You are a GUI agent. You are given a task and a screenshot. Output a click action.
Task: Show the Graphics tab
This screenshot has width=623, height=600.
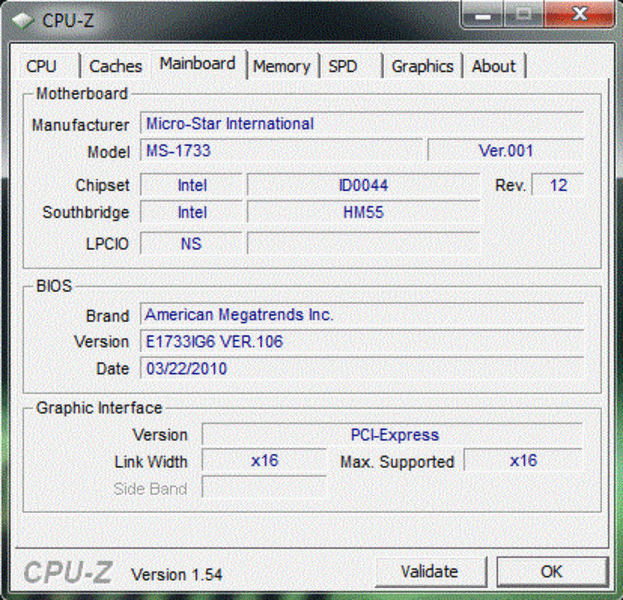point(422,66)
